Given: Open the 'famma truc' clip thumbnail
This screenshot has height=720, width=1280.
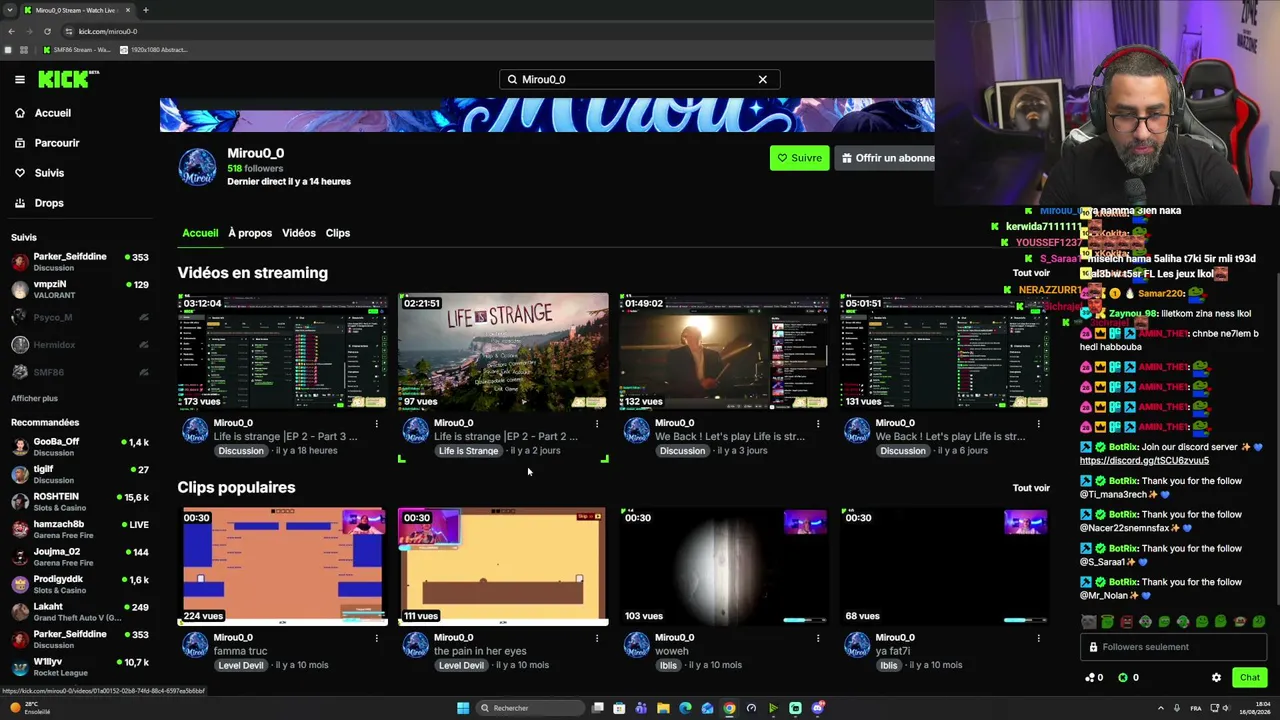Looking at the screenshot, I should (x=283, y=566).
